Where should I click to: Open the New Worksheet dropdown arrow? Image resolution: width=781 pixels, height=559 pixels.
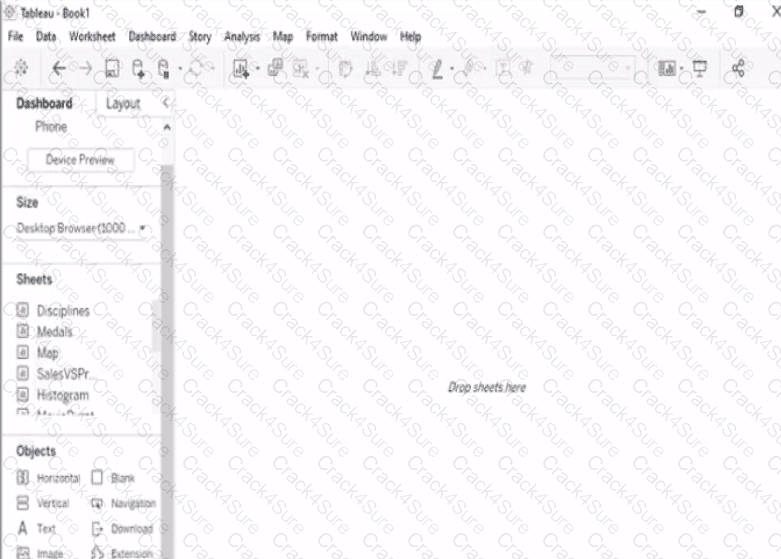coord(258,68)
